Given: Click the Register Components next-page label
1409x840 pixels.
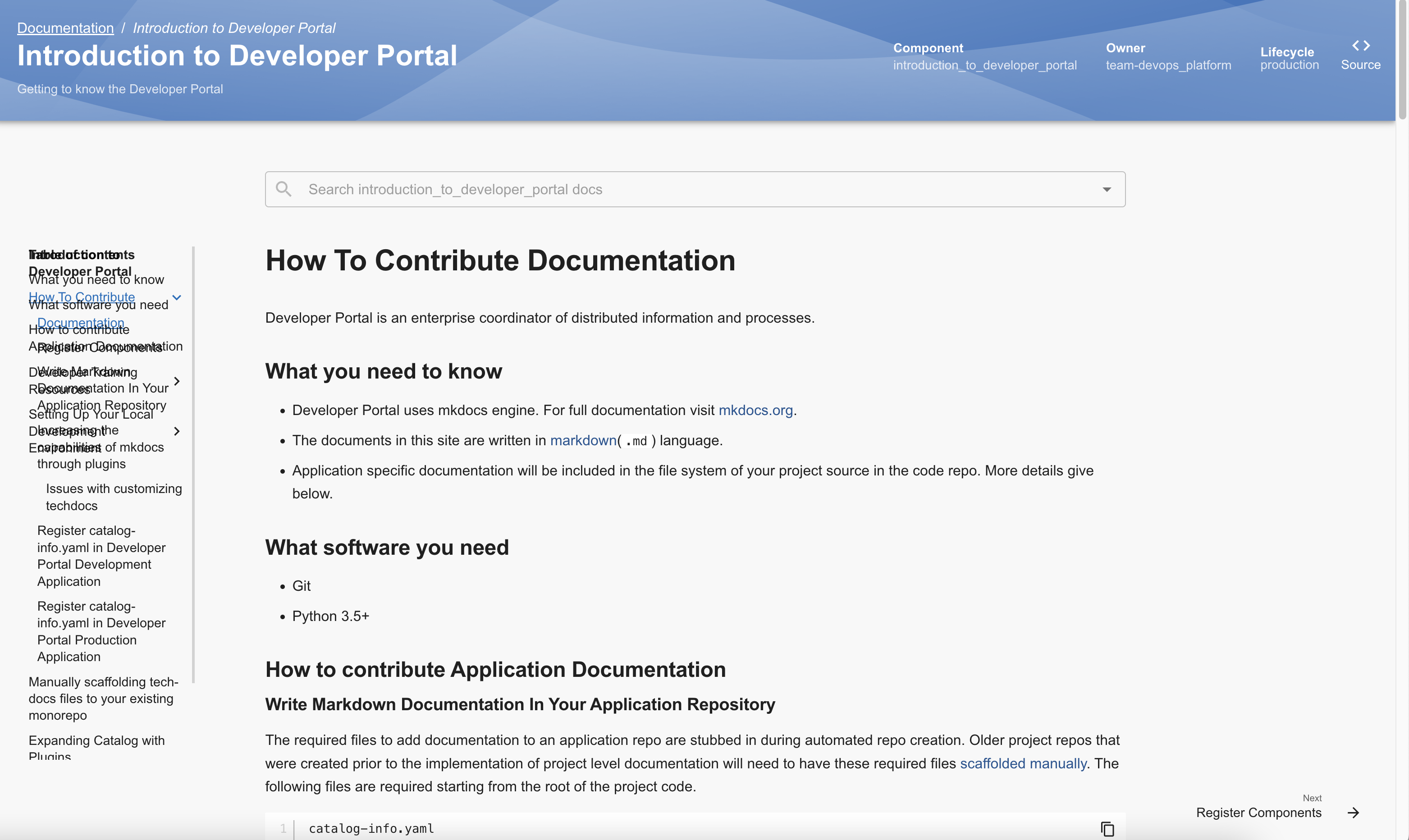Looking at the screenshot, I should pyautogui.click(x=1258, y=812).
